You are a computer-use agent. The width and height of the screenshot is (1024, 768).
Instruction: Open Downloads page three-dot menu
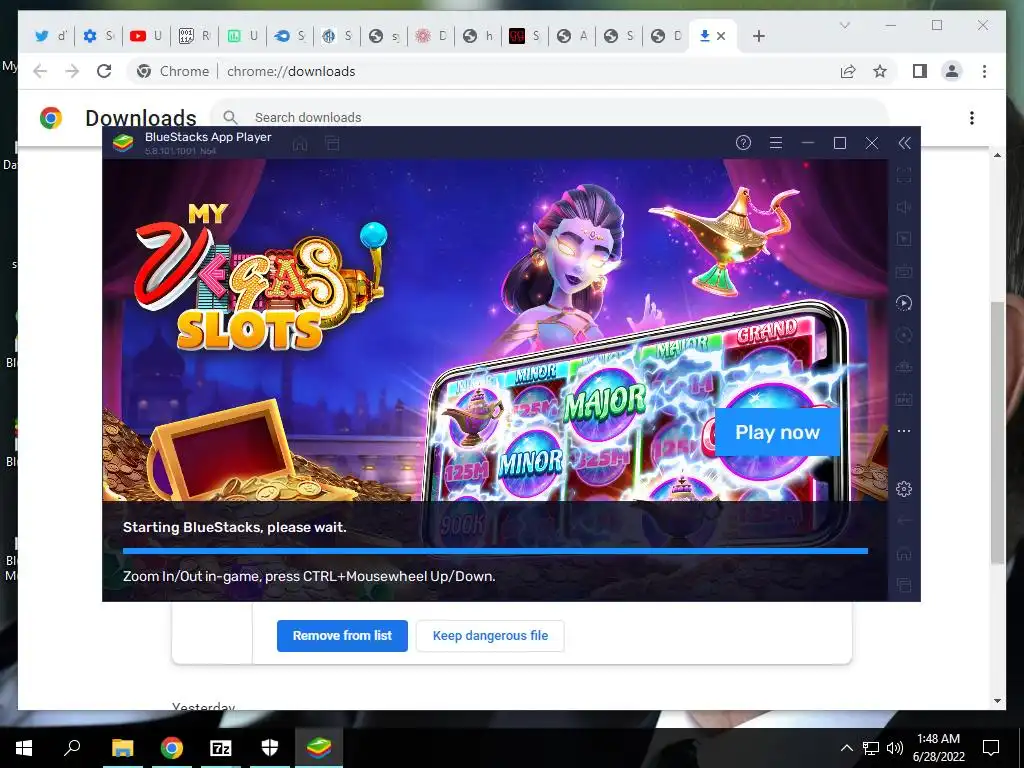point(972,118)
